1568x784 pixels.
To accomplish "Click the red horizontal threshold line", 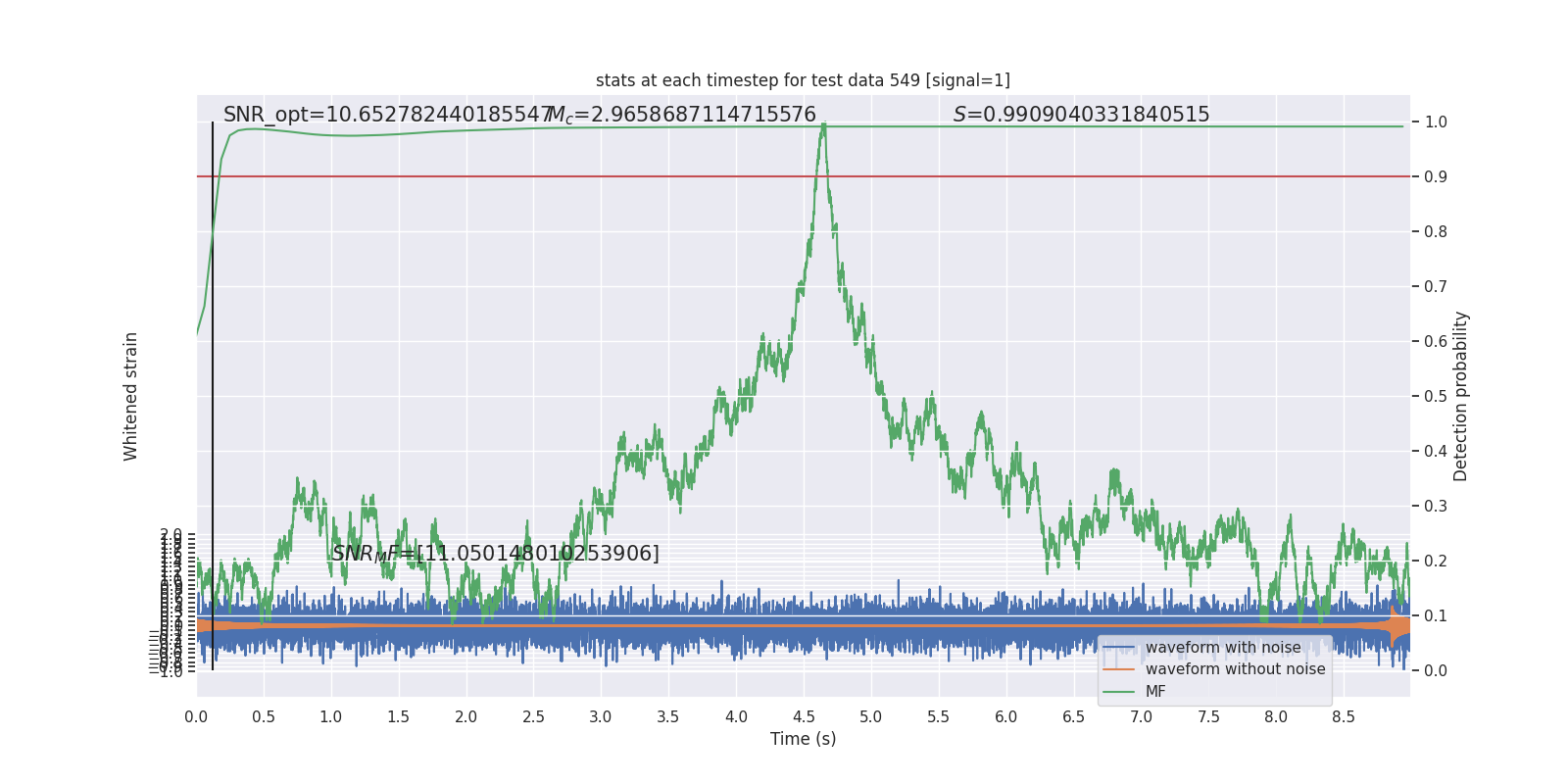I will click(804, 176).
